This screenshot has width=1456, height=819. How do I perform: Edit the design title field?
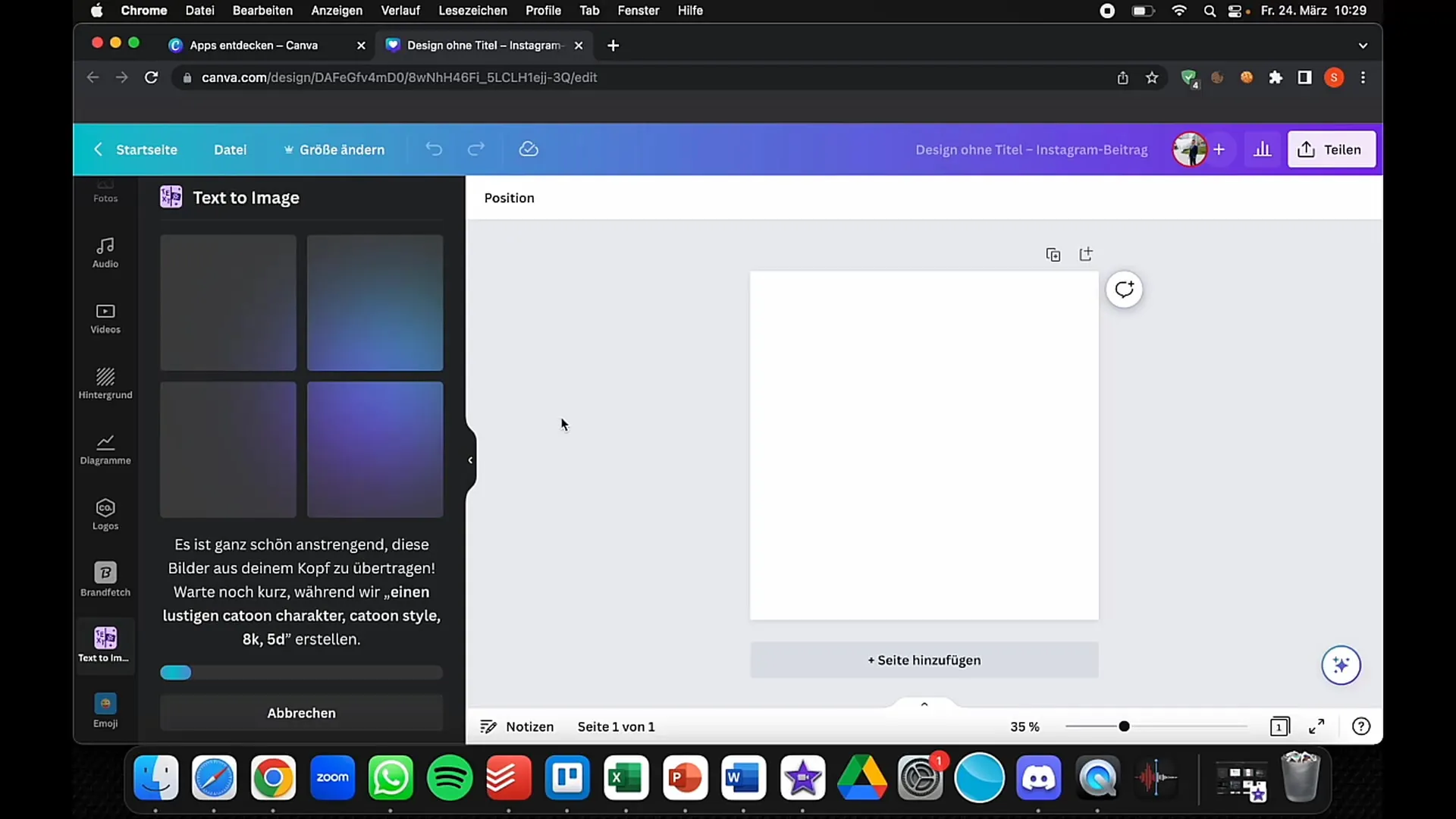click(1031, 149)
